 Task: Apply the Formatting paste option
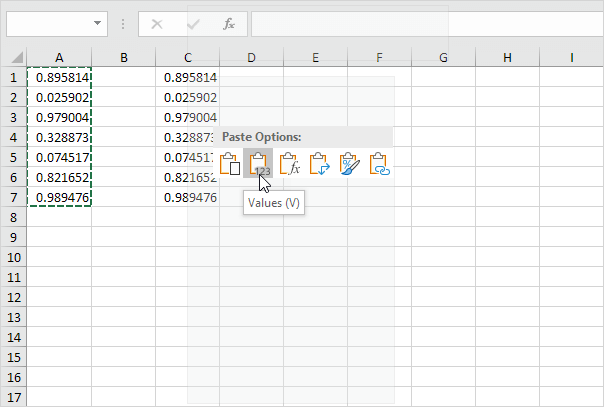click(349, 164)
